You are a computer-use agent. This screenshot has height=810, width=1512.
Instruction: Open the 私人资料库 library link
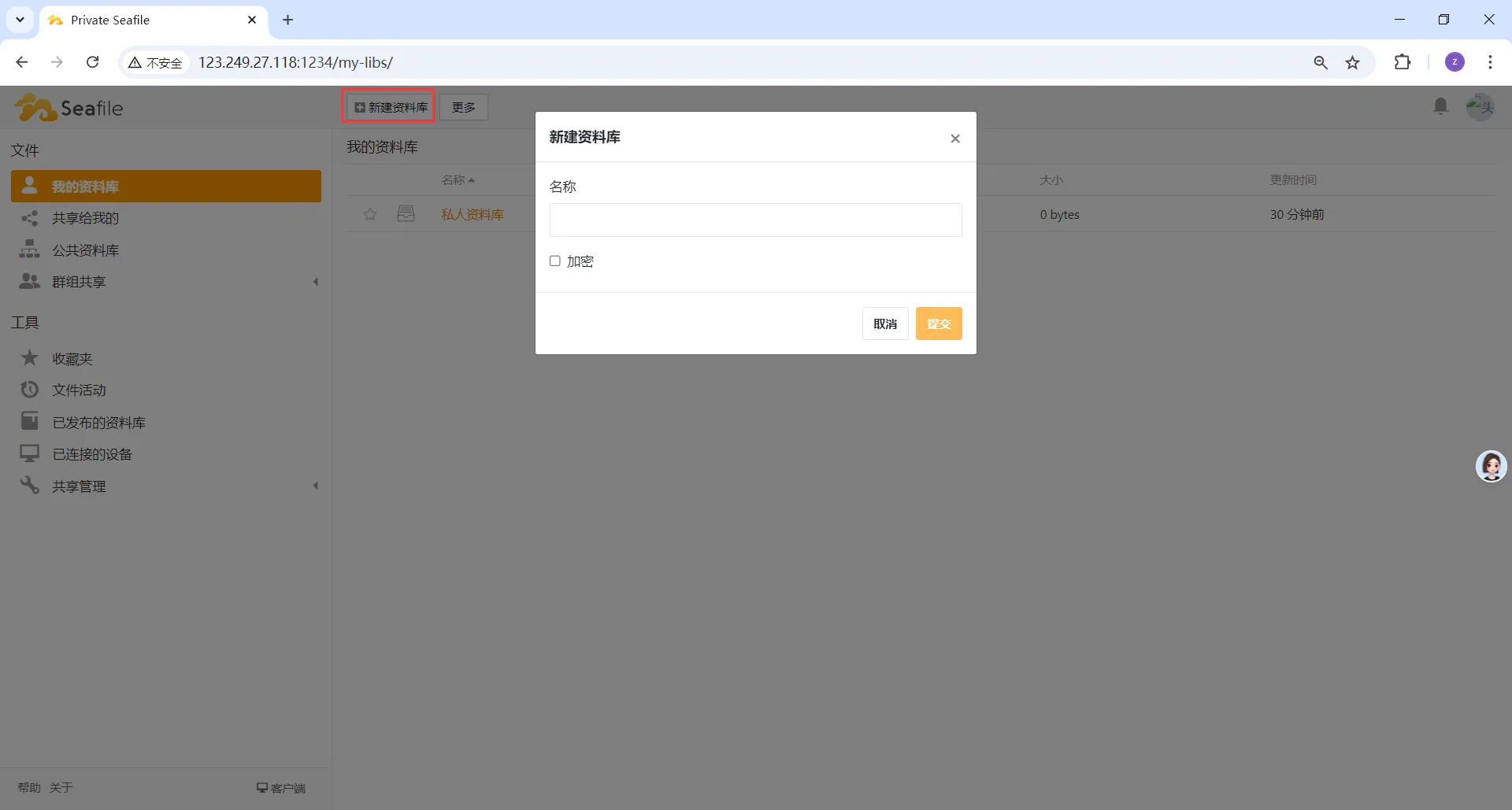[x=472, y=214]
